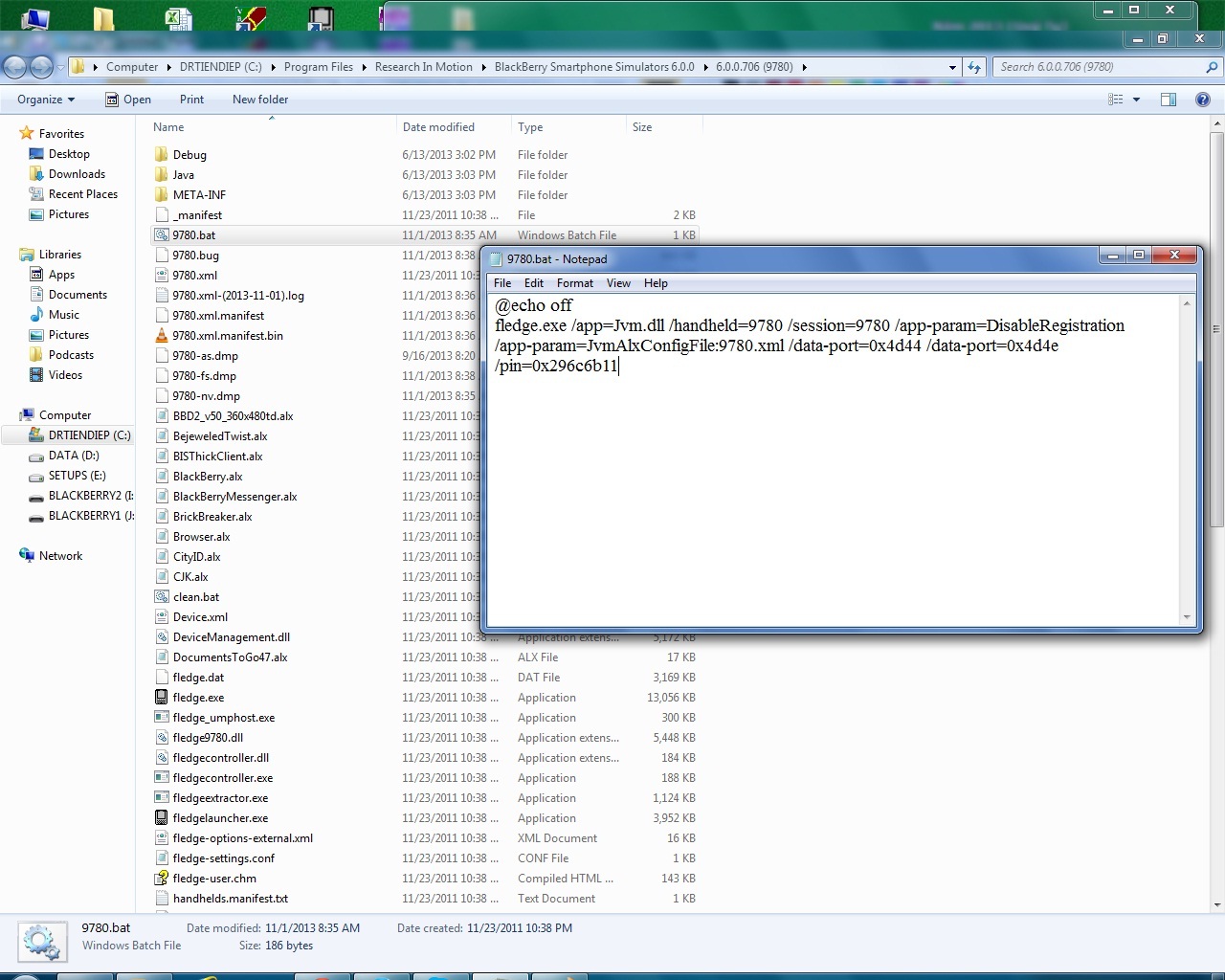
Task: Open the Notepad View menu
Action: (x=618, y=283)
